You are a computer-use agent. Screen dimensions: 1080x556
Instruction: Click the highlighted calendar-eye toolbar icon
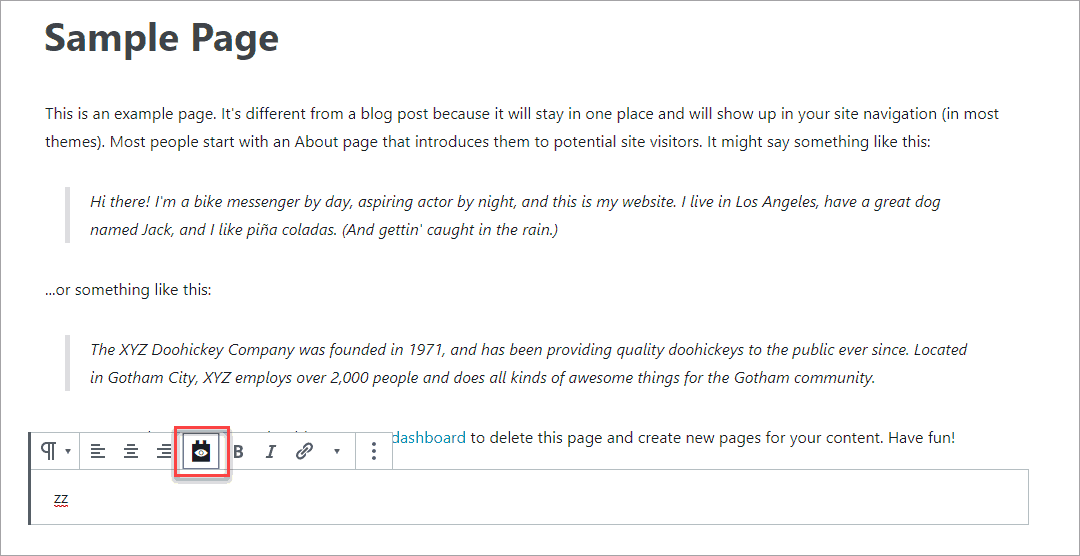pyautogui.click(x=202, y=452)
